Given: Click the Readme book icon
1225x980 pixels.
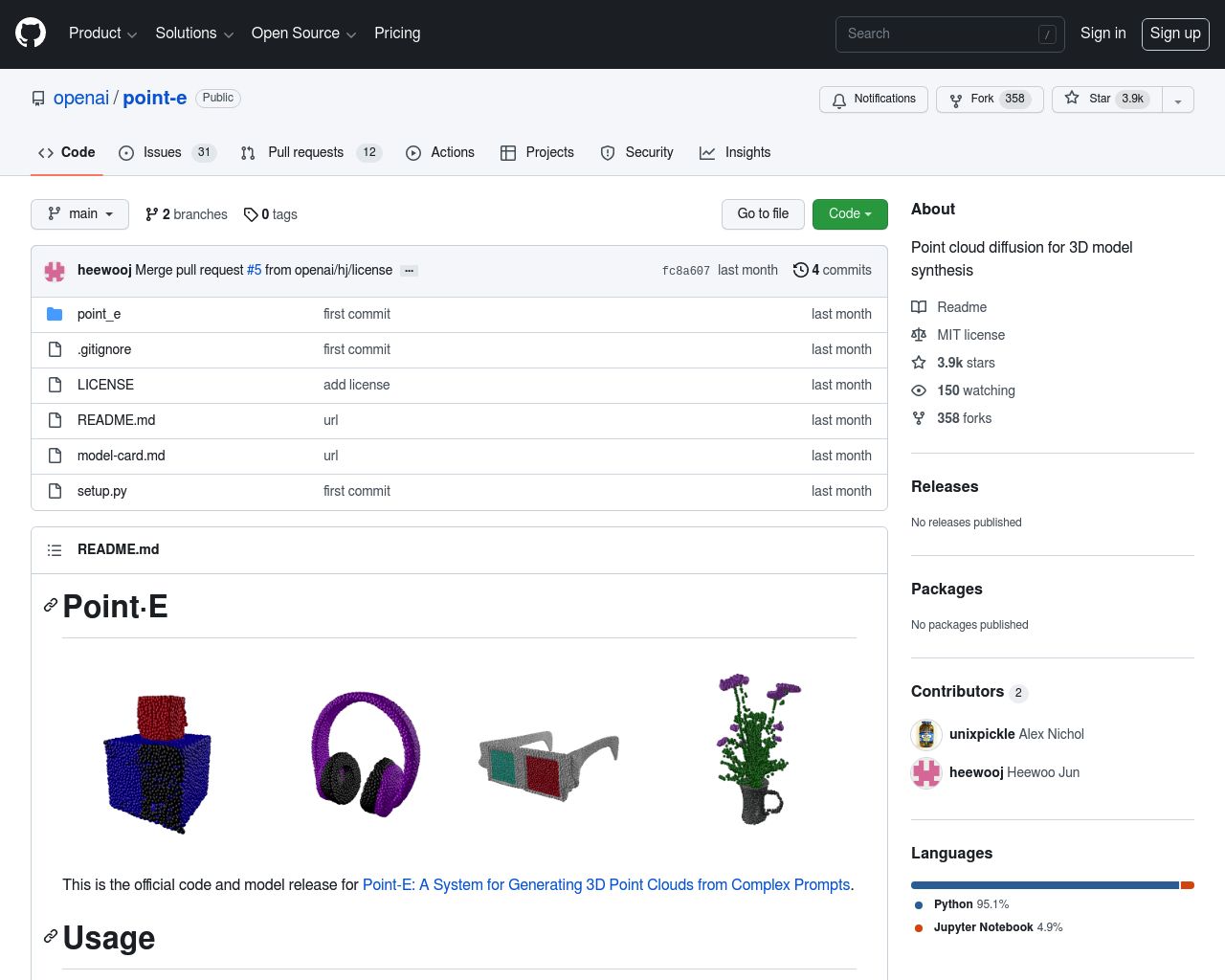Looking at the screenshot, I should [x=919, y=307].
